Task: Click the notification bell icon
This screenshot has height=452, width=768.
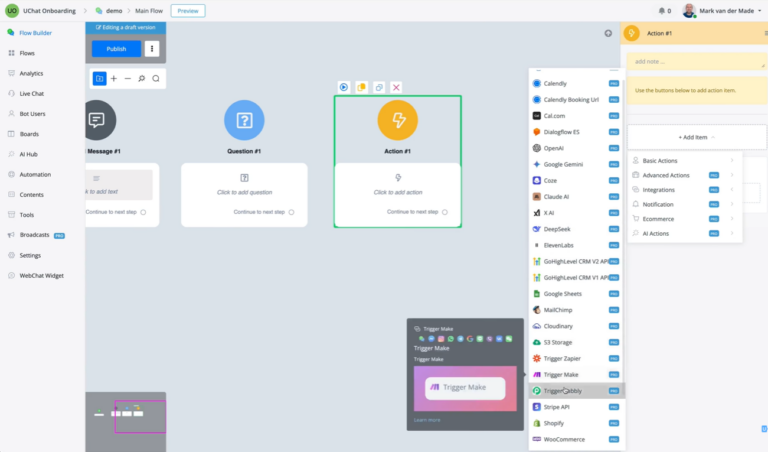Action: click(662, 11)
